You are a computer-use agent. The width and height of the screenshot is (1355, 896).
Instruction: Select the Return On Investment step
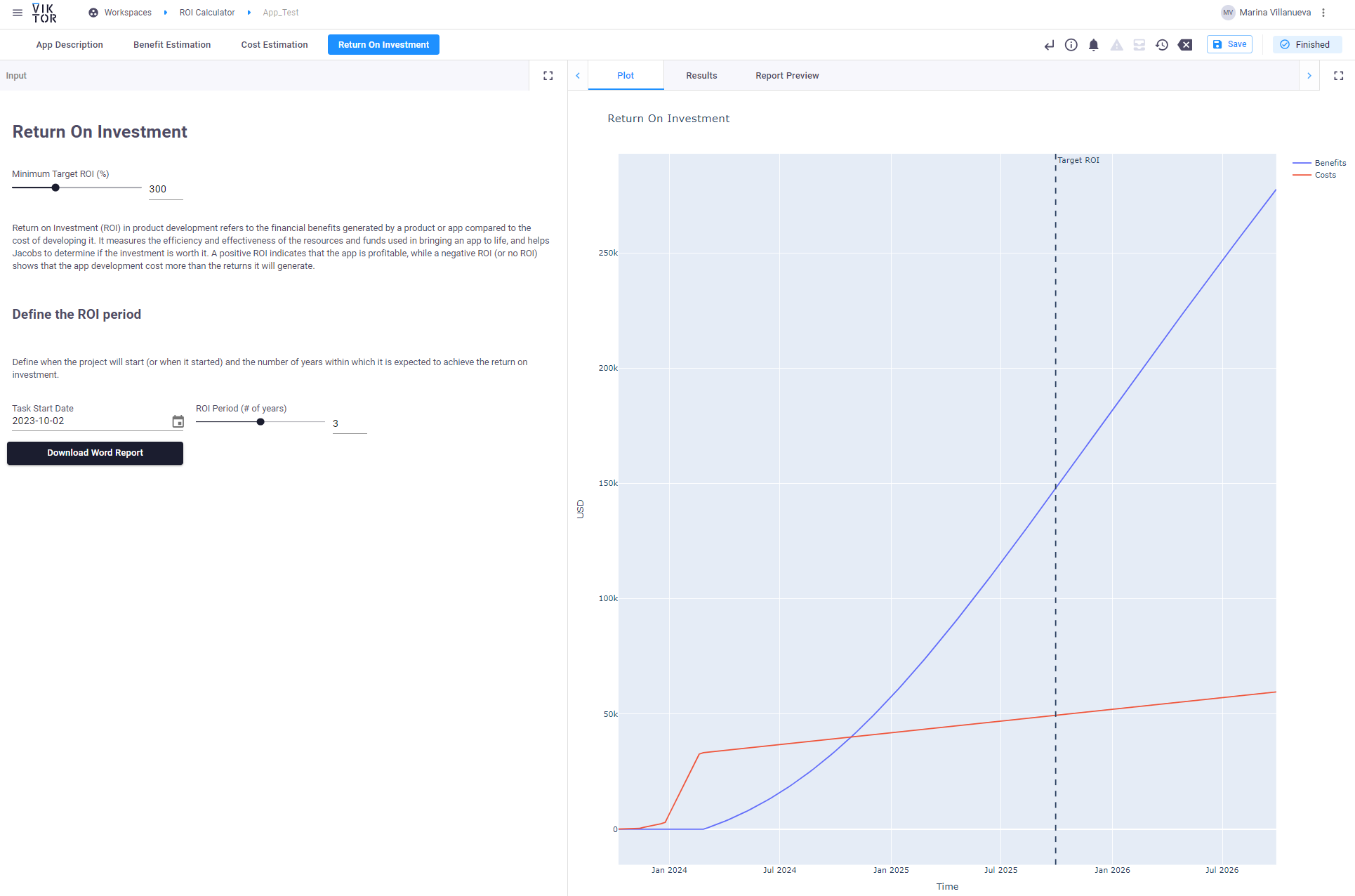point(383,45)
